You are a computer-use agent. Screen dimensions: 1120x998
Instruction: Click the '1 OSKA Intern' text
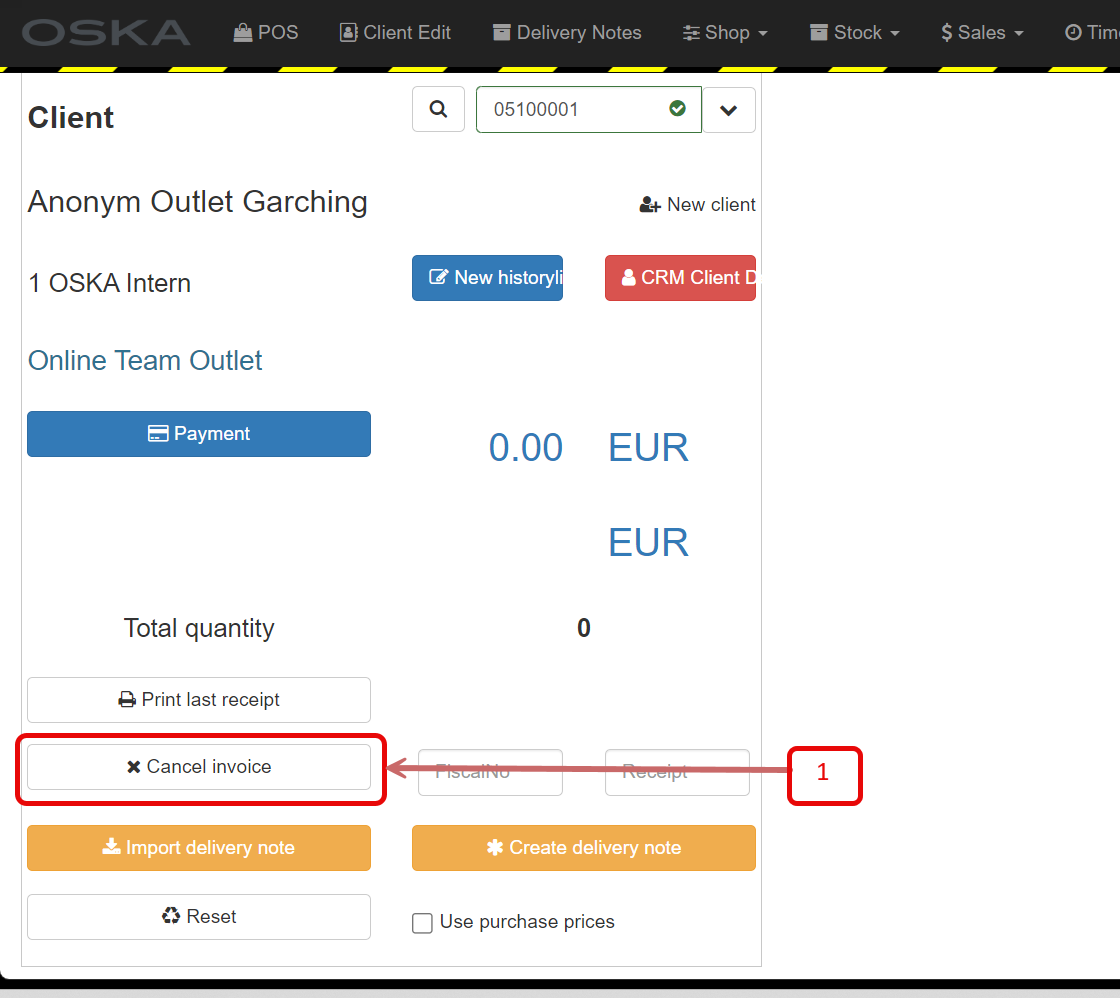[x=109, y=284]
